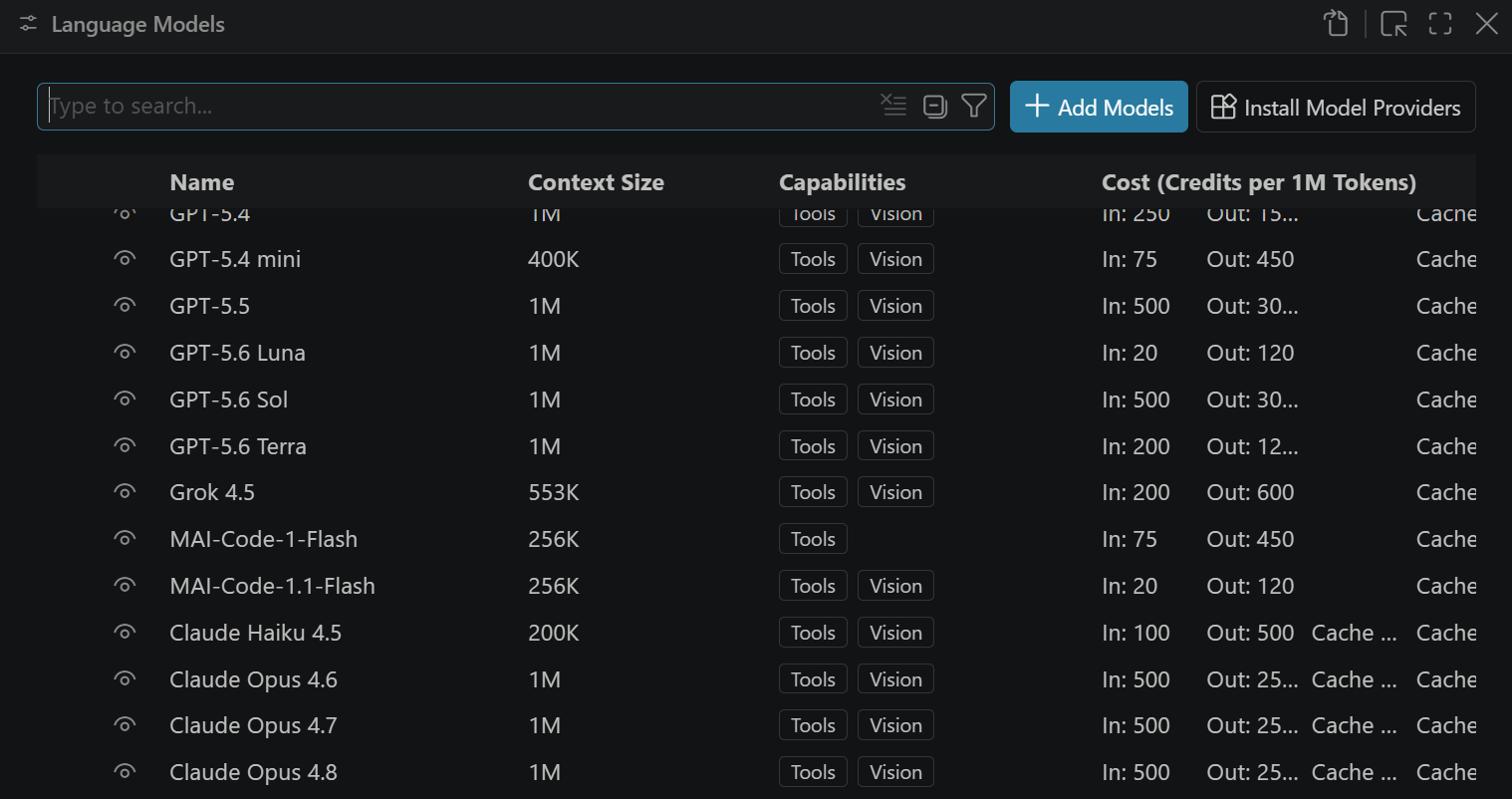
Task: Click the Add Models button
Action: click(1099, 107)
